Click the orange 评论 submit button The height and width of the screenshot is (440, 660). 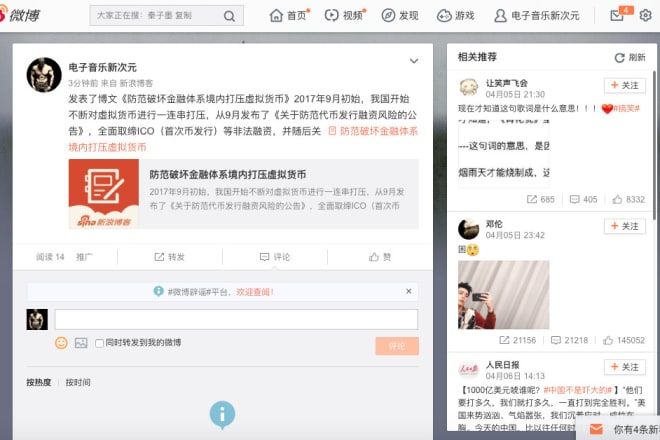pos(397,346)
